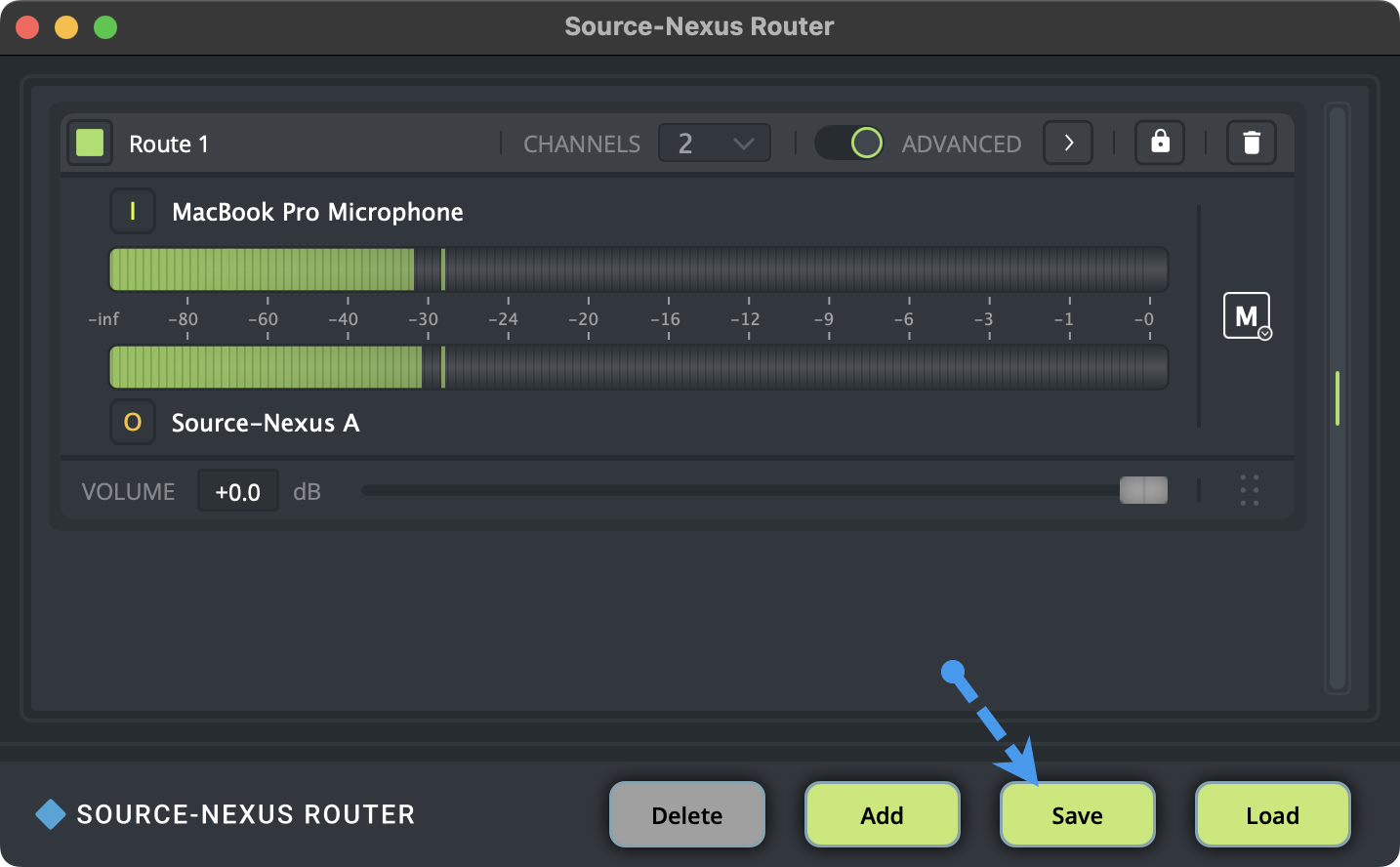Click the 'SOURCE-NEXUS ROUTER' brand text
This screenshot has width=1400, height=867.
point(246,814)
